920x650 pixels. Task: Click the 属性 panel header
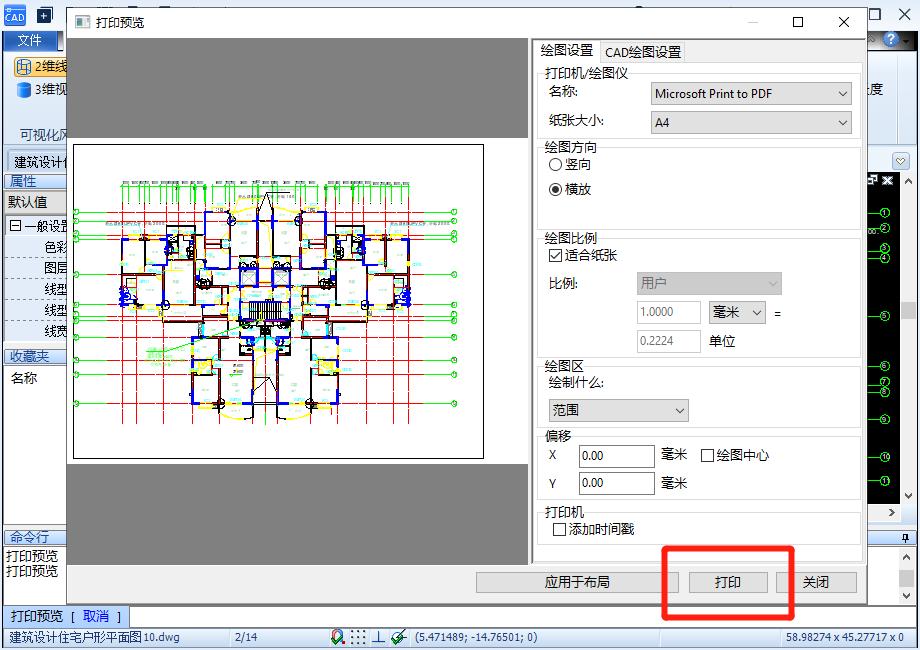(x=35, y=182)
